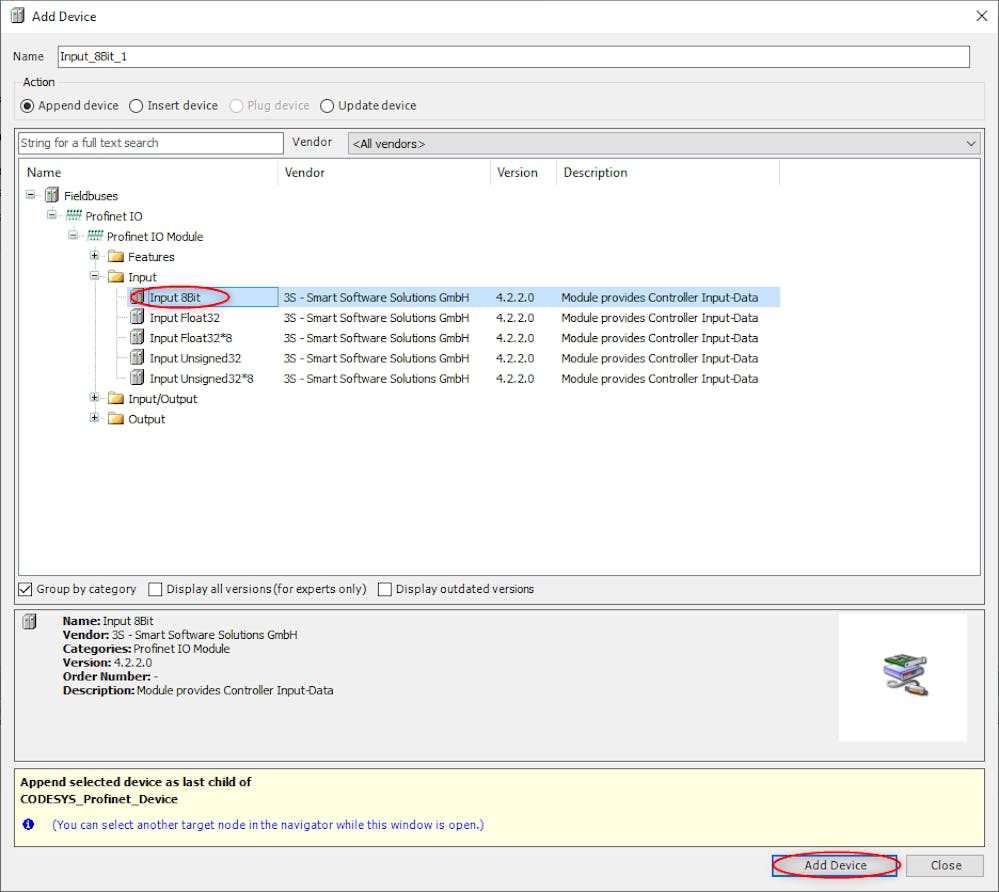Screen dimensions: 999x892
Task: Collapse the Fieldbuses tree node
Action: tap(30, 194)
